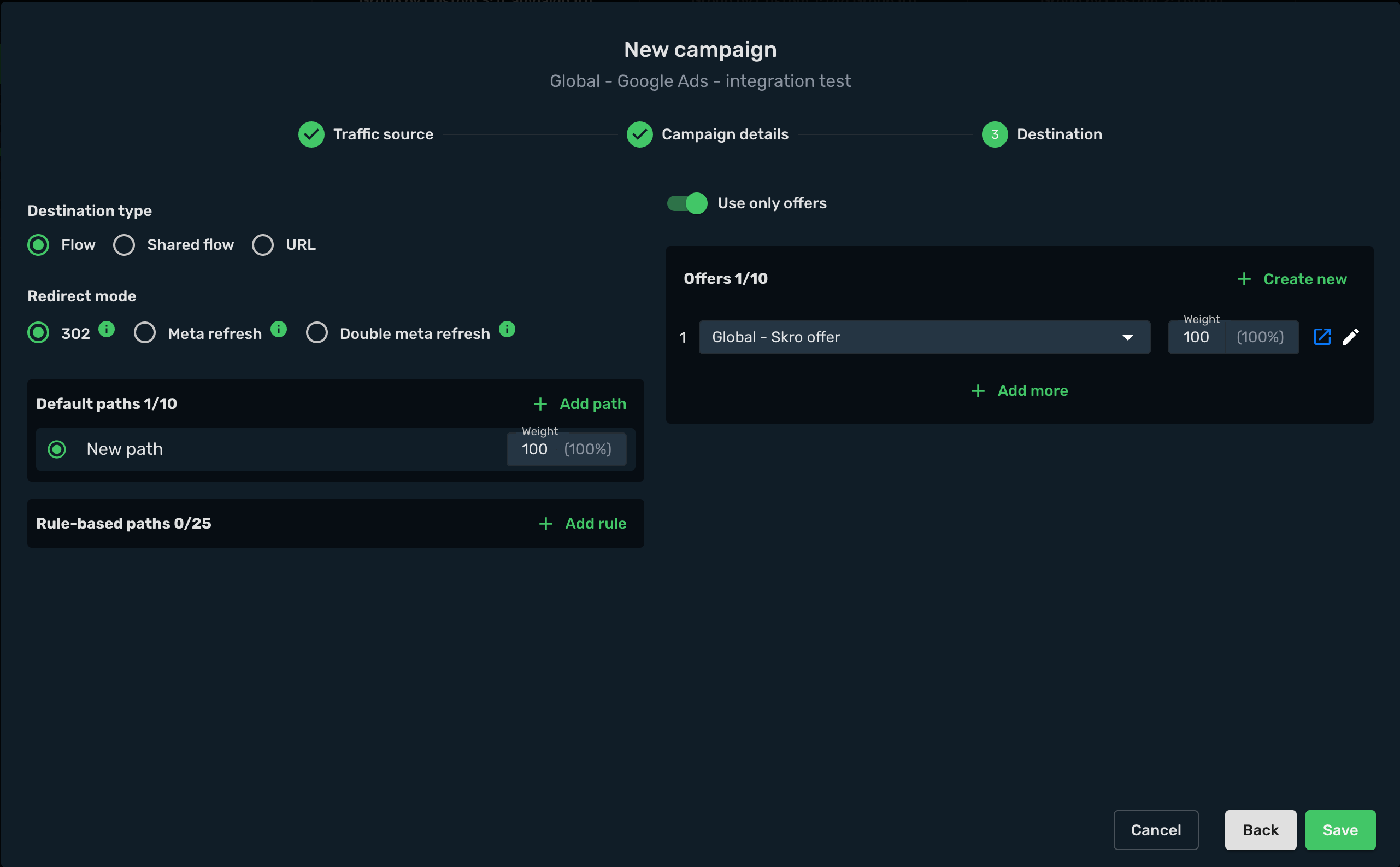This screenshot has height=867, width=1400.
Task: Select the New path radio button
Action: [57, 449]
